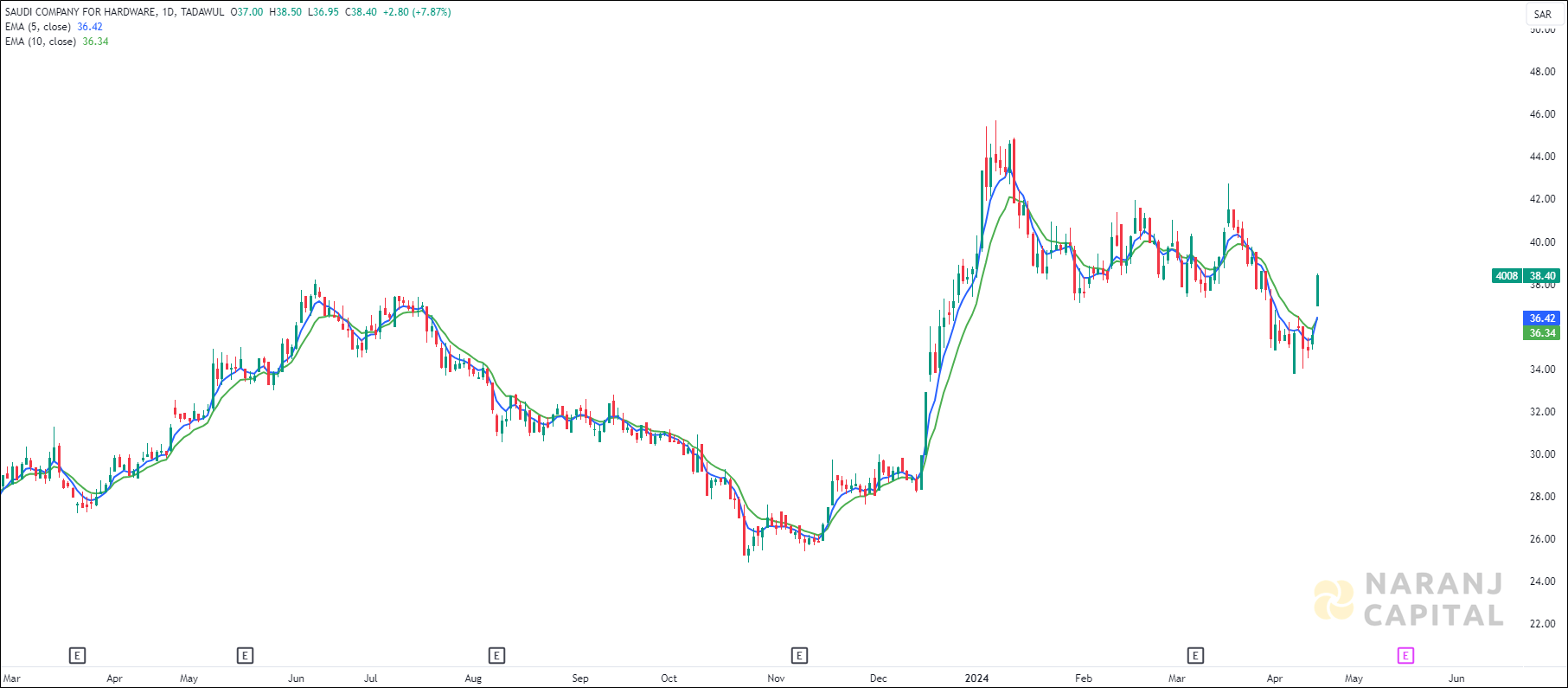This screenshot has height=688, width=1568.
Task: Click the Dec label on time axis
Action: tap(878, 678)
